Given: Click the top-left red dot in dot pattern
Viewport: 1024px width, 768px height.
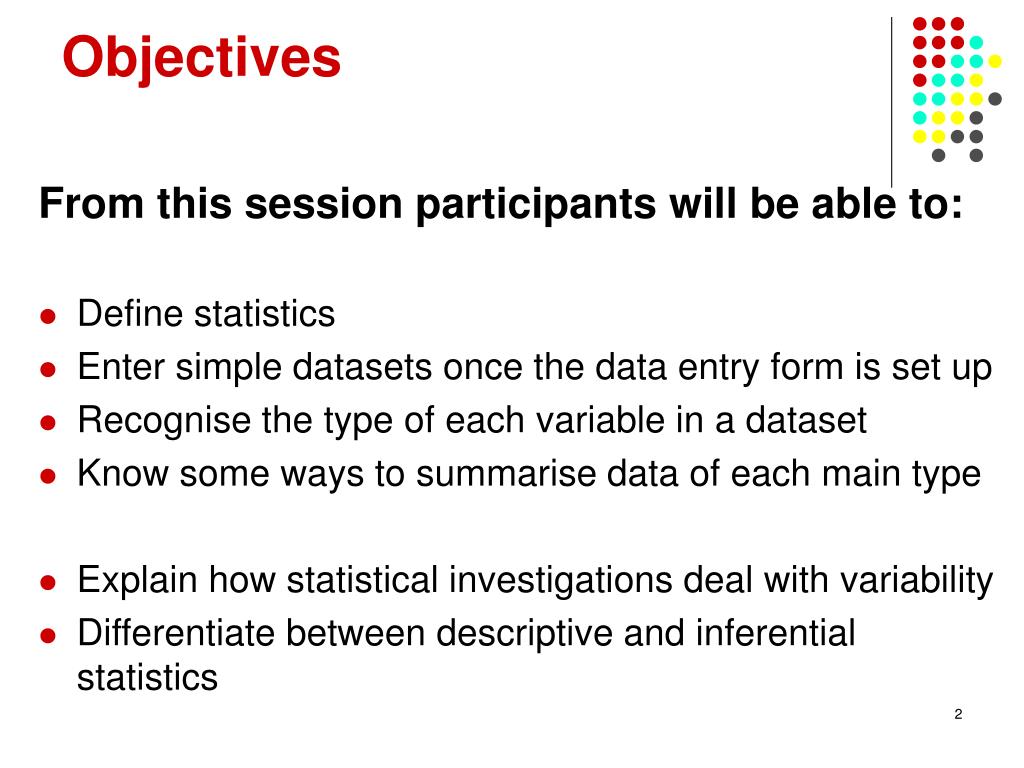Looking at the screenshot, I should click(x=920, y=24).
